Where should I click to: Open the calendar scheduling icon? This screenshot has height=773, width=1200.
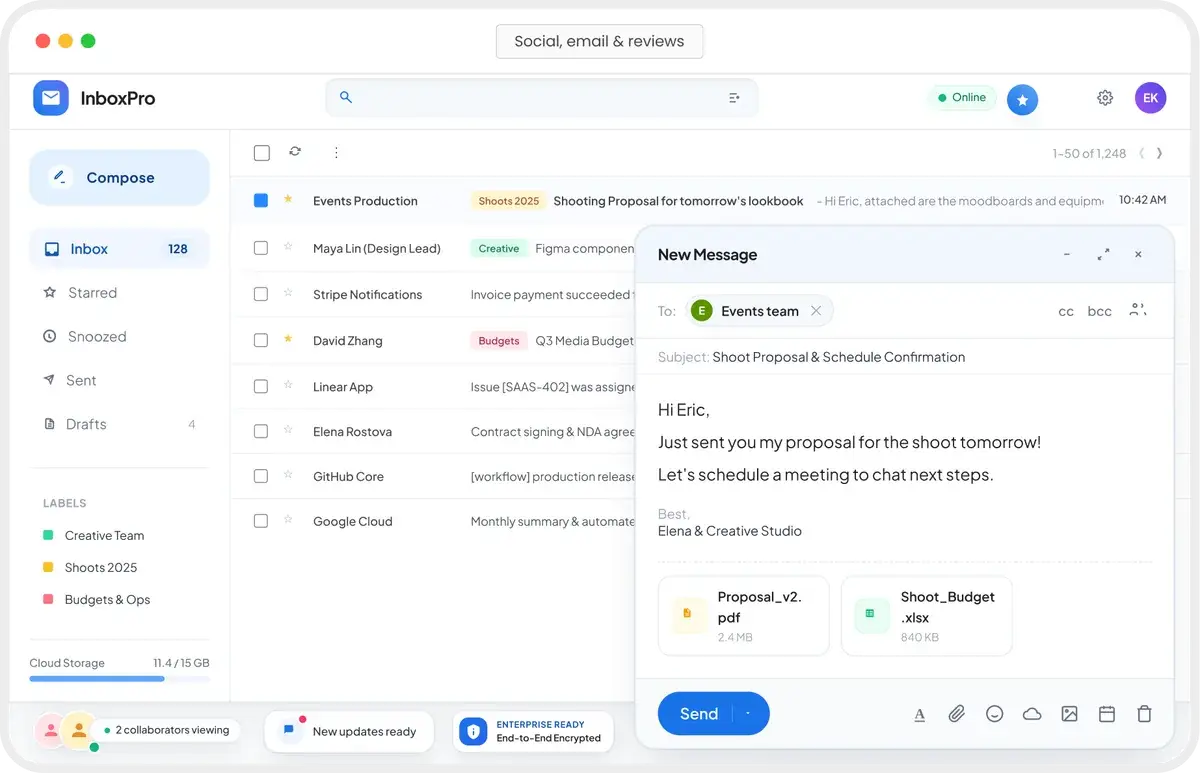tap(1107, 714)
